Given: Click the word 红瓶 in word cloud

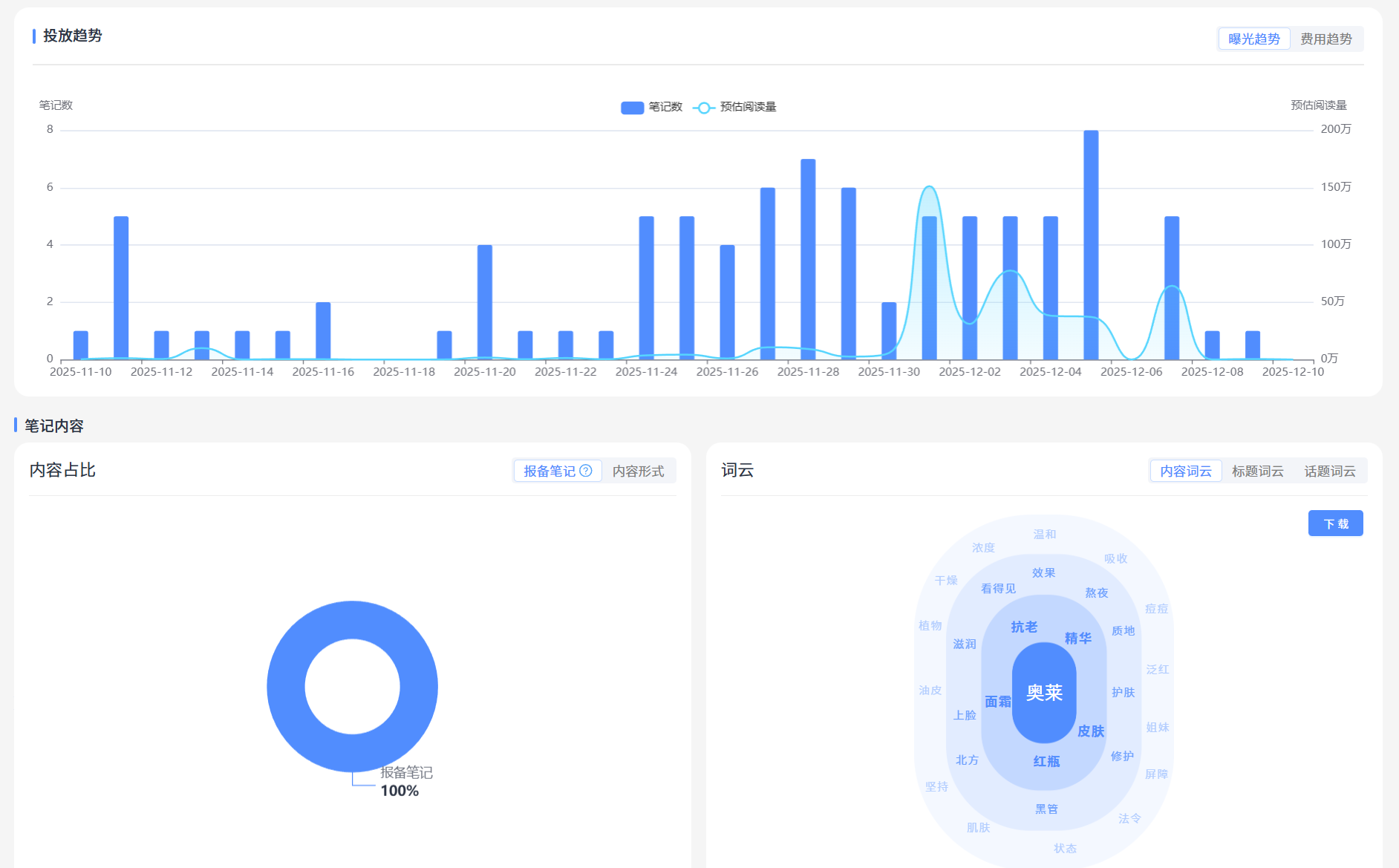Looking at the screenshot, I should click(x=1046, y=762).
